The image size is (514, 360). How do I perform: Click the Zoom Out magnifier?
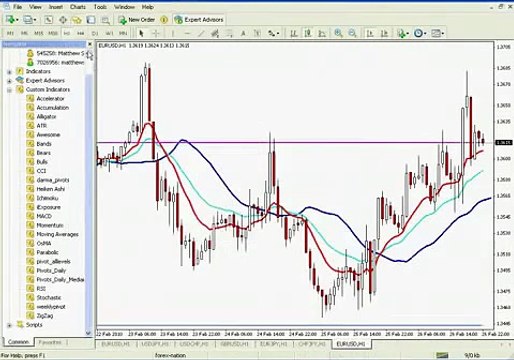click(352, 33)
